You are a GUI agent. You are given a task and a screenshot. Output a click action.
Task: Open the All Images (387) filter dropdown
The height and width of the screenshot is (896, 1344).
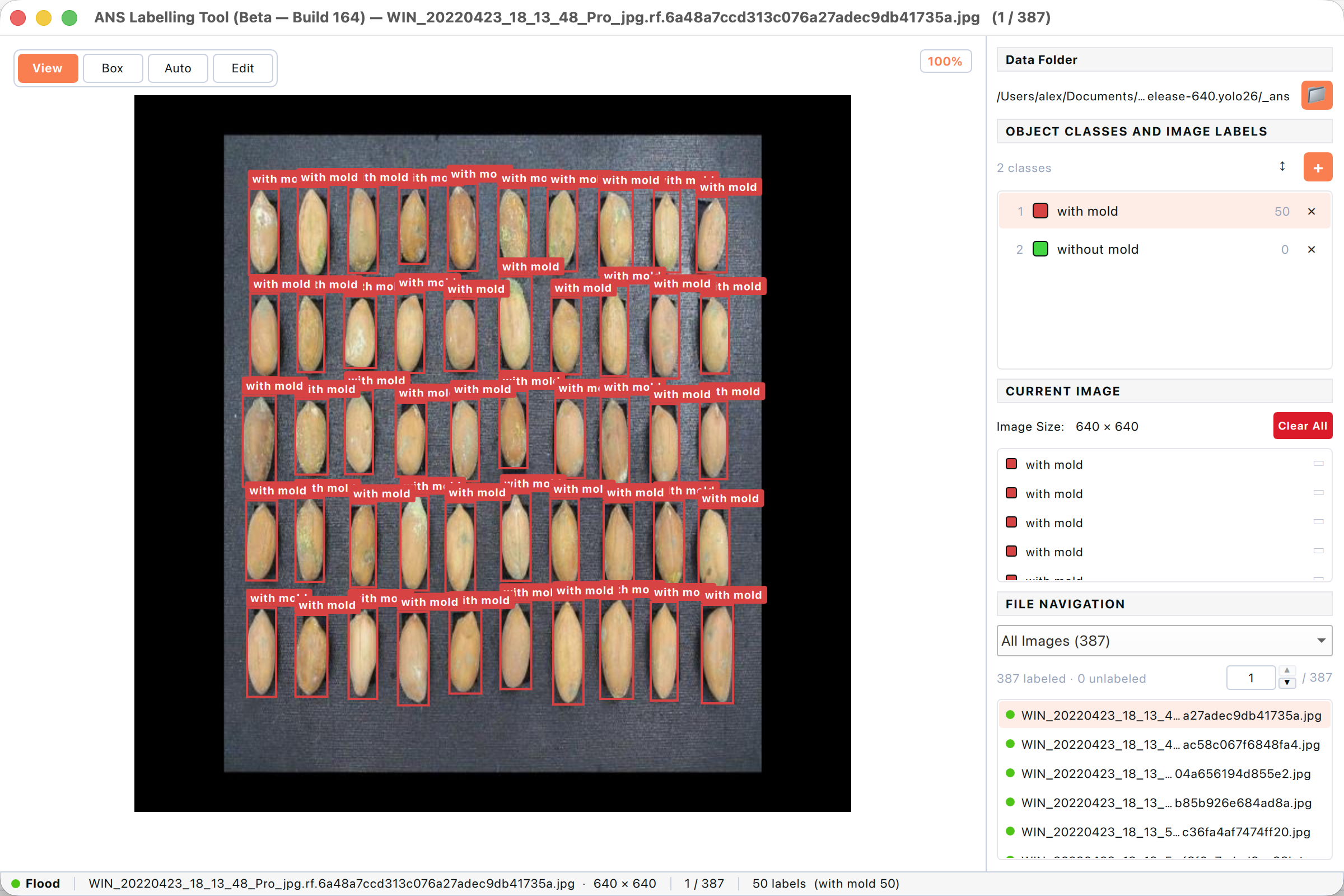1164,641
